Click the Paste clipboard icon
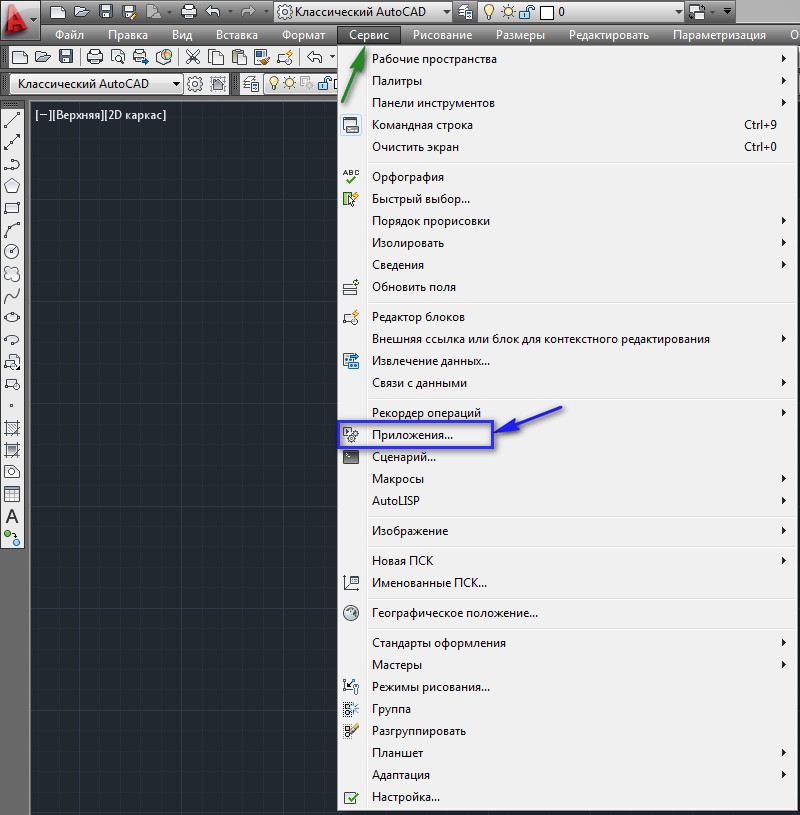 239,57
